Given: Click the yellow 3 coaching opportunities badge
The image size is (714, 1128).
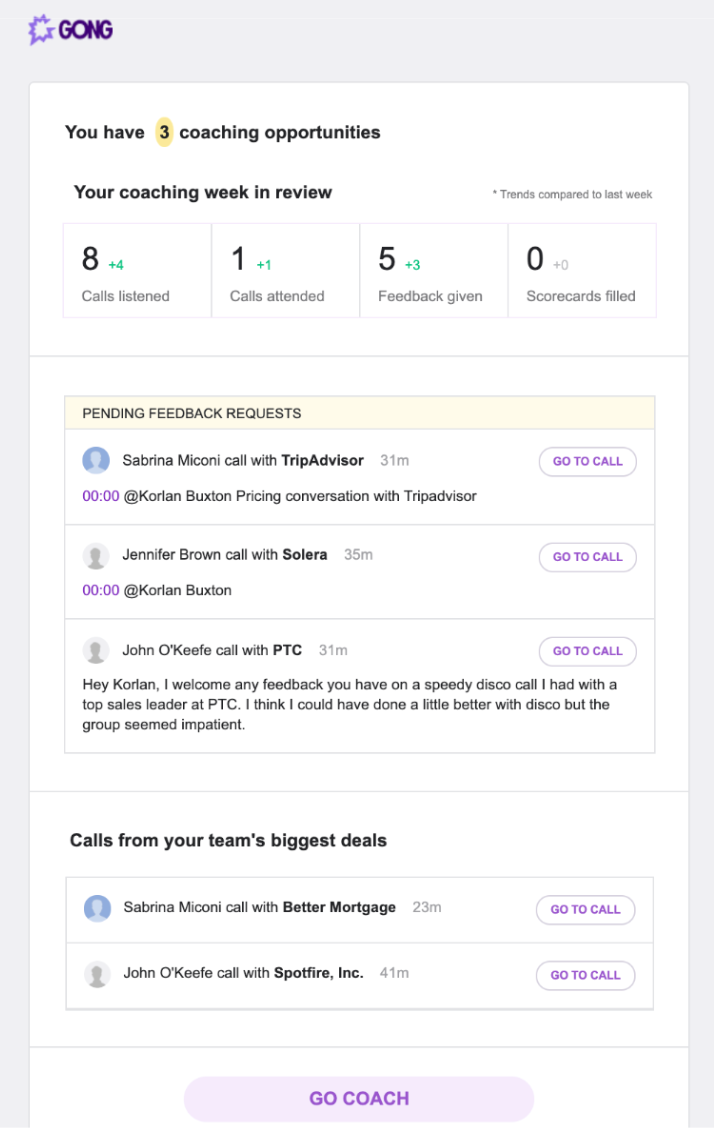Looking at the screenshot, I should click(x=165, y=132).
